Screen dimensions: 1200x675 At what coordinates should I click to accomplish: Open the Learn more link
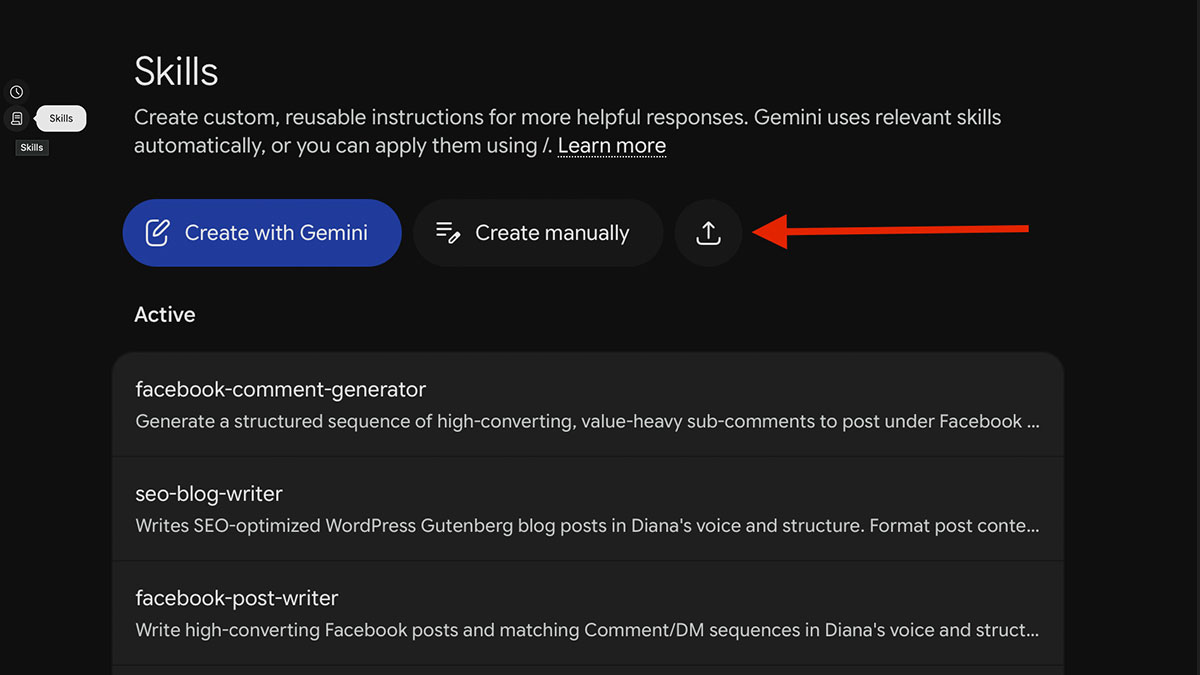612,146
